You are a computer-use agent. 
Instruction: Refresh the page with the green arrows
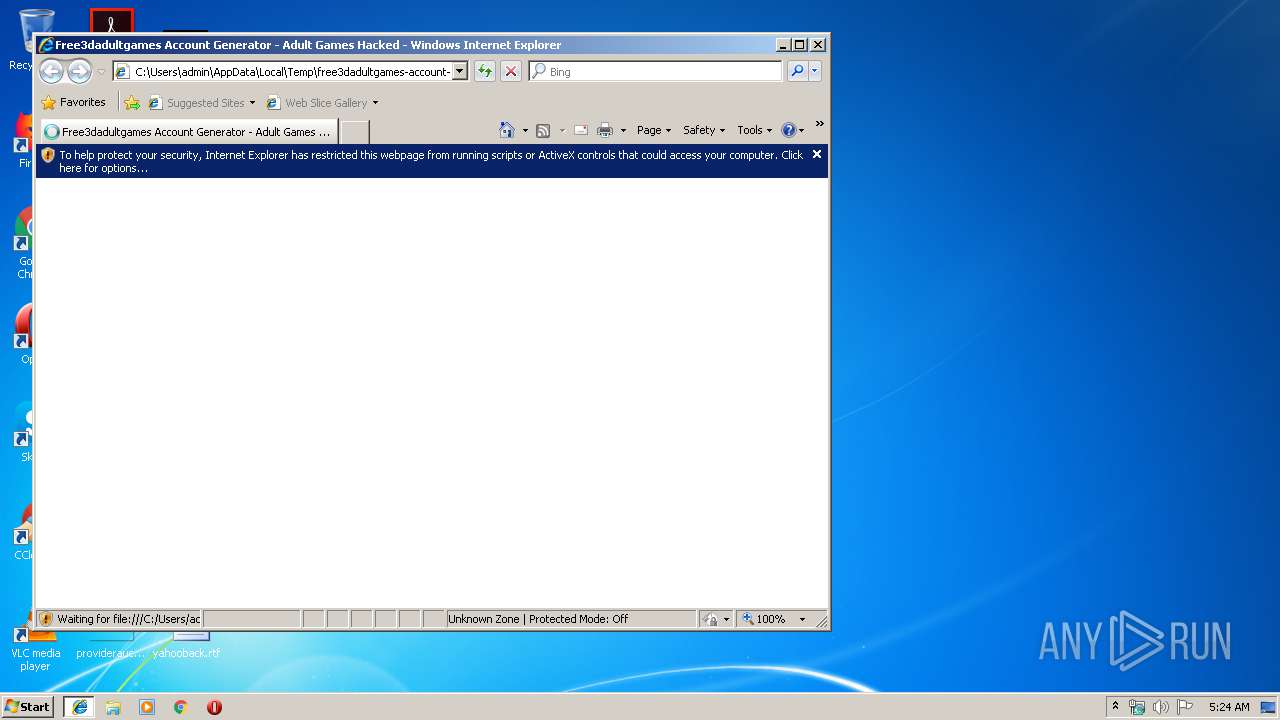point(485,71)
